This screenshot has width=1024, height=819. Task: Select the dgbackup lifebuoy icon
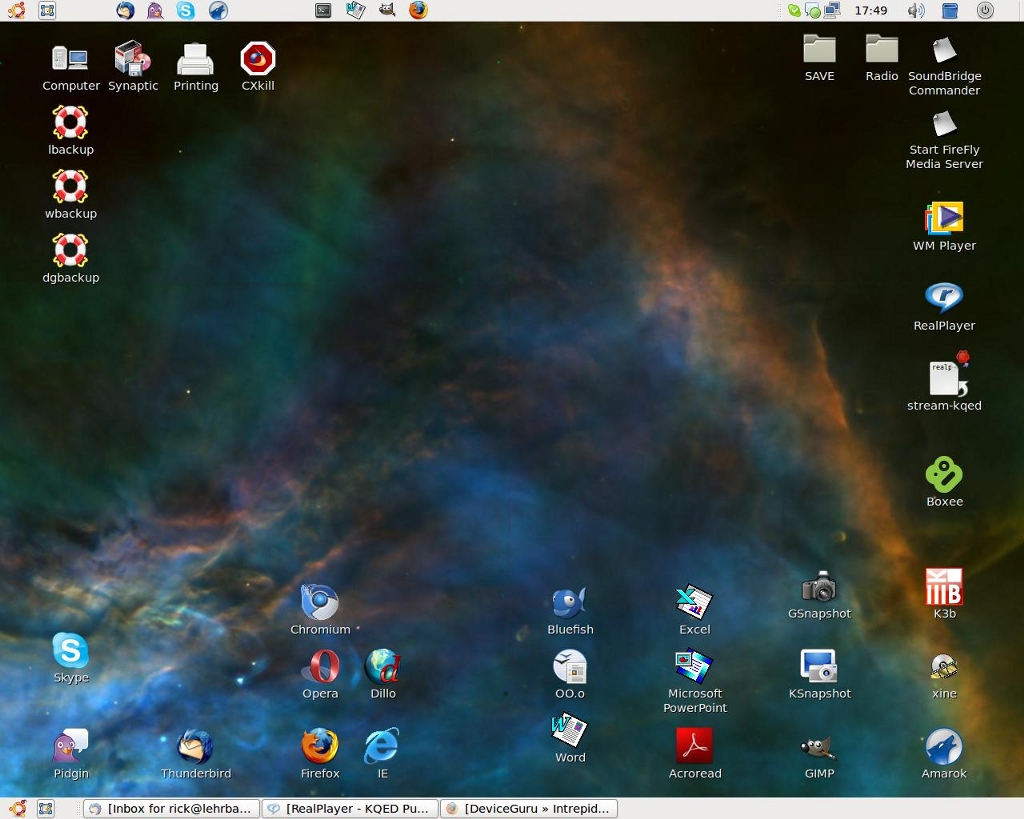(x=70, y=250)
